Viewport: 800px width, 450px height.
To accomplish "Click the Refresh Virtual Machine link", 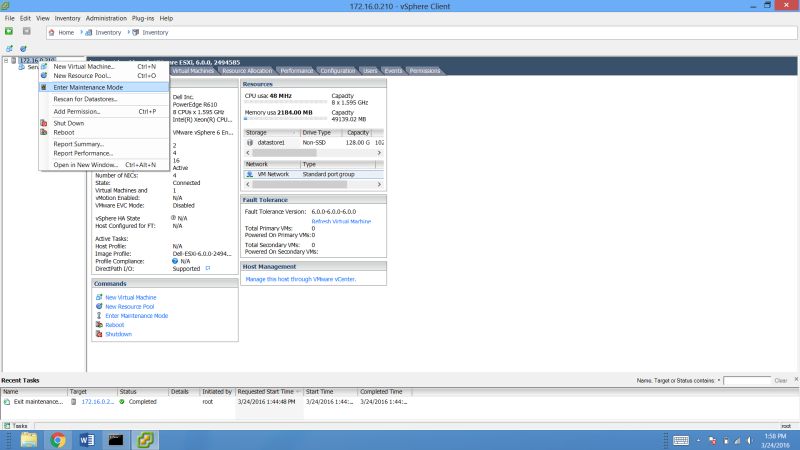I will point(341,221).
